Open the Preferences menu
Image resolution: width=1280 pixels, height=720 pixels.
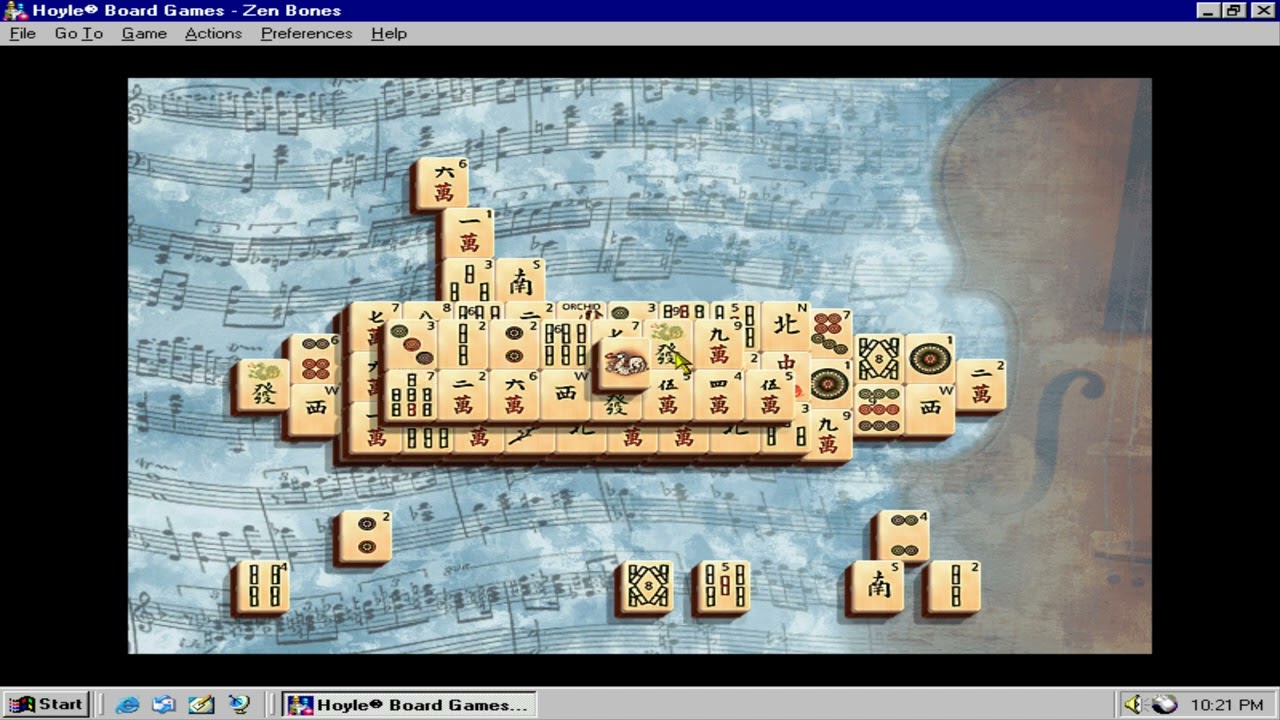pyautogui.click(x=306, y=33)
